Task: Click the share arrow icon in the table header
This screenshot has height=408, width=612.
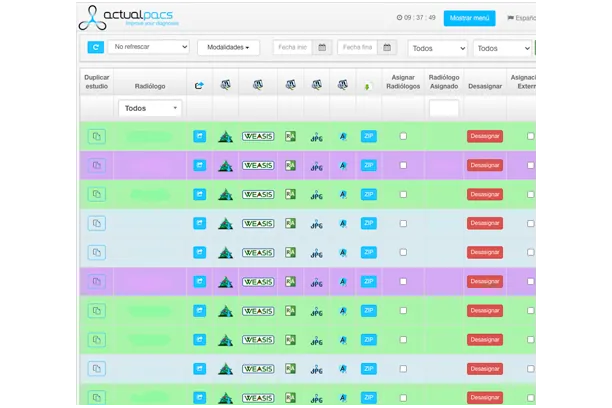Action: click(199, 86)
